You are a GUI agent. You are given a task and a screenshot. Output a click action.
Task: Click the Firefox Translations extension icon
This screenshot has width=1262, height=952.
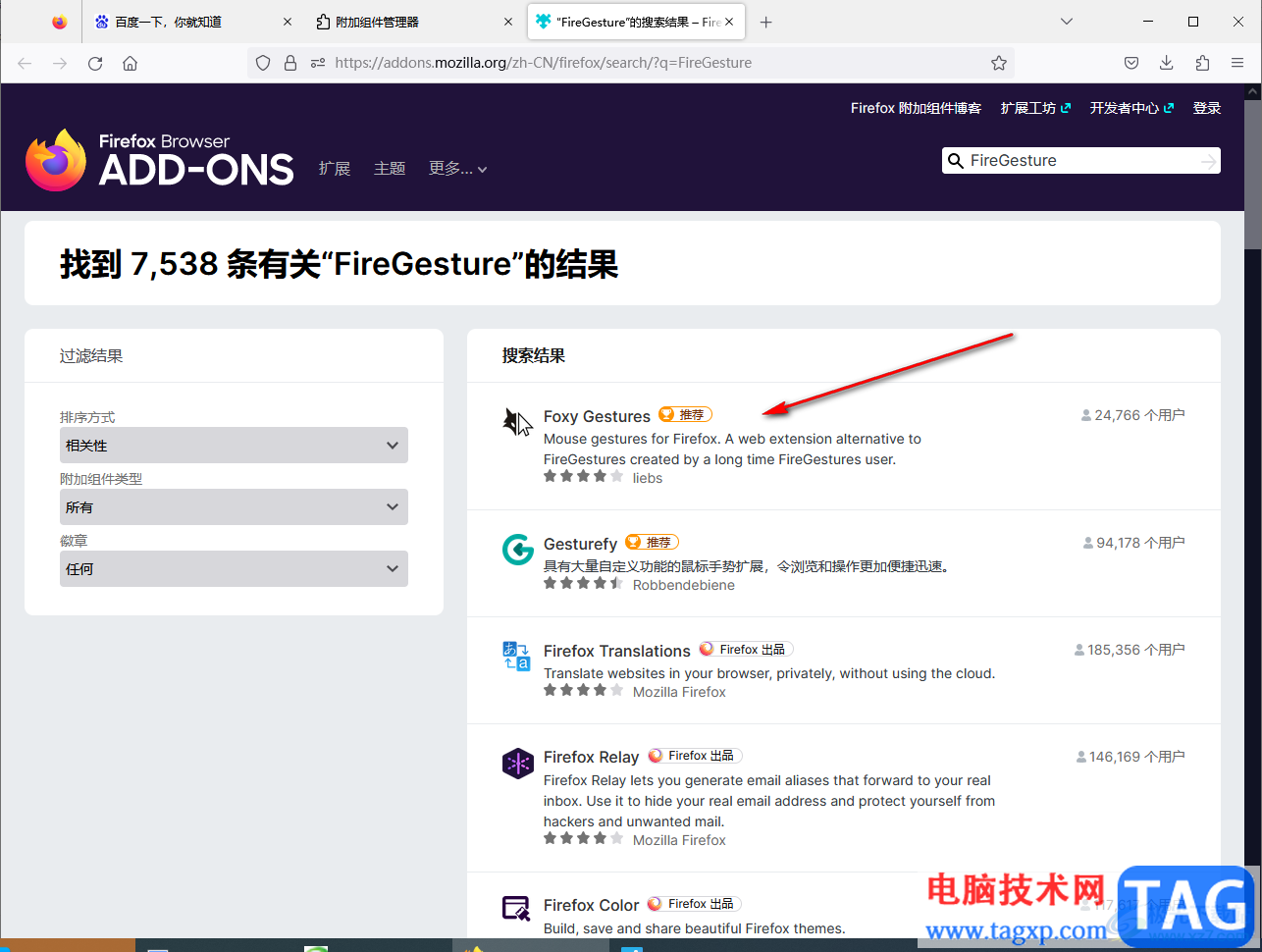point(517,656)
